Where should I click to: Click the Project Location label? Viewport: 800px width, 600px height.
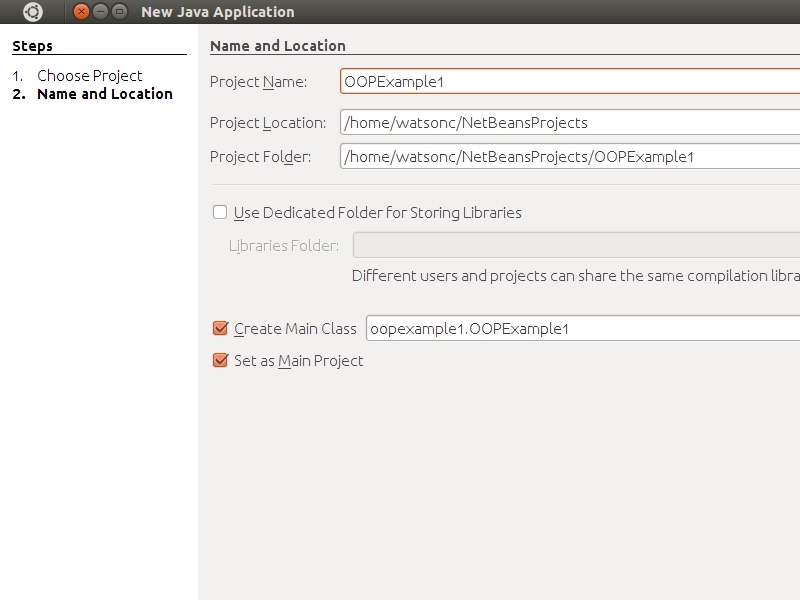268,123
